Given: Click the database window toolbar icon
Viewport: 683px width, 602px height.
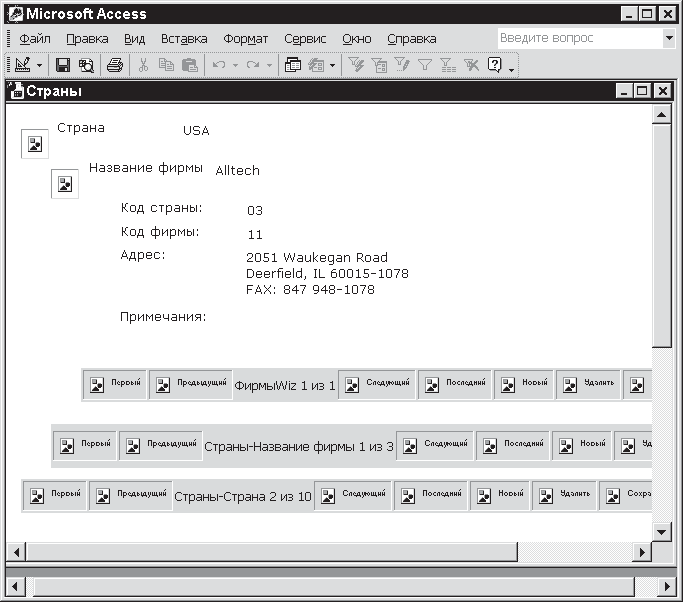Looking at the screenshot, I should [x=293, y=65].
